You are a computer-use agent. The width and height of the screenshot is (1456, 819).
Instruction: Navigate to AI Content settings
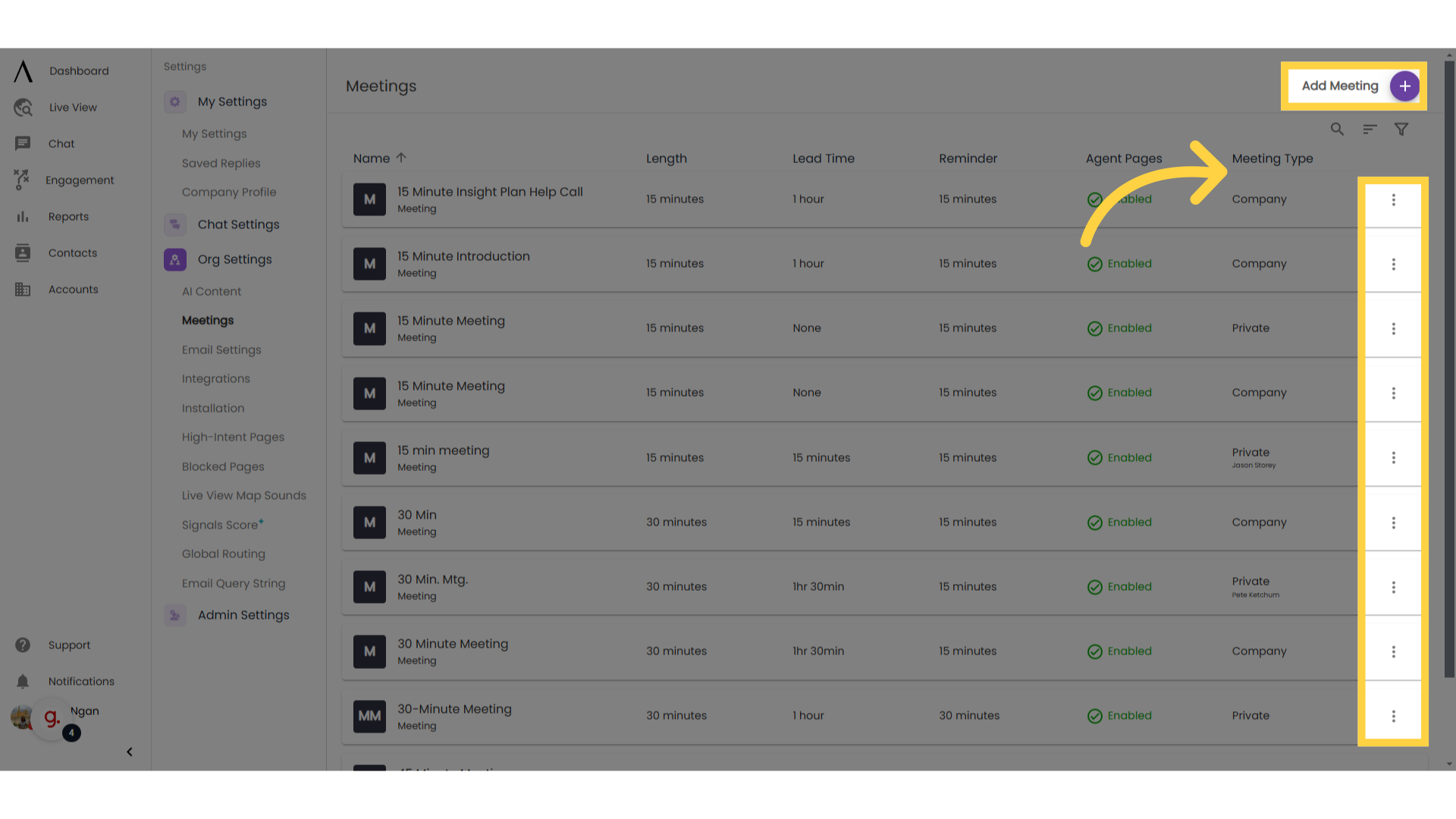(x=211, y=292)
